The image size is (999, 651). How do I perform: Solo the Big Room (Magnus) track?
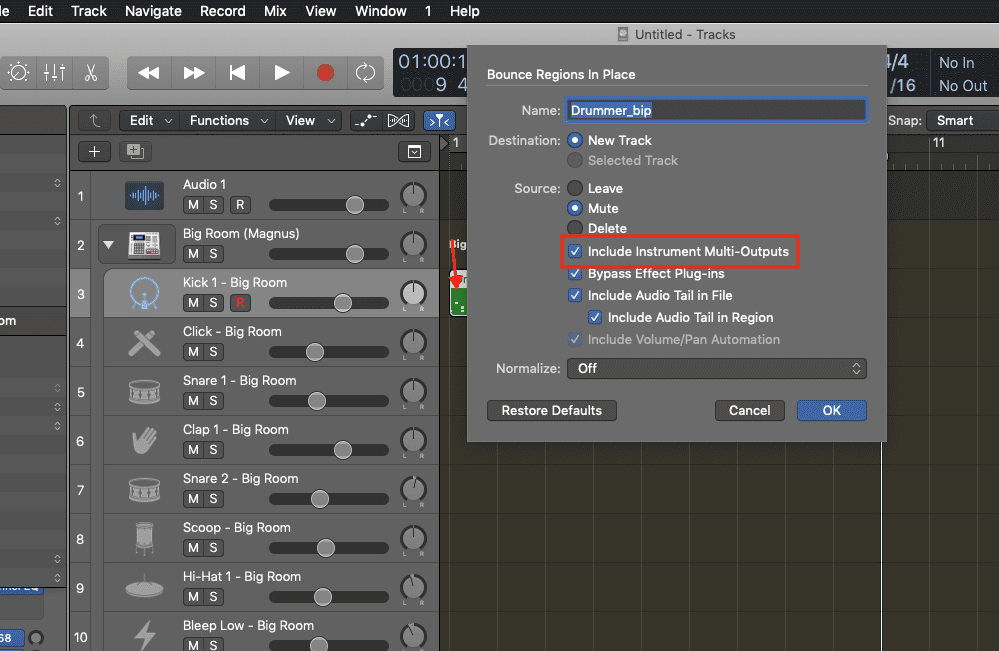coord(213,254)
